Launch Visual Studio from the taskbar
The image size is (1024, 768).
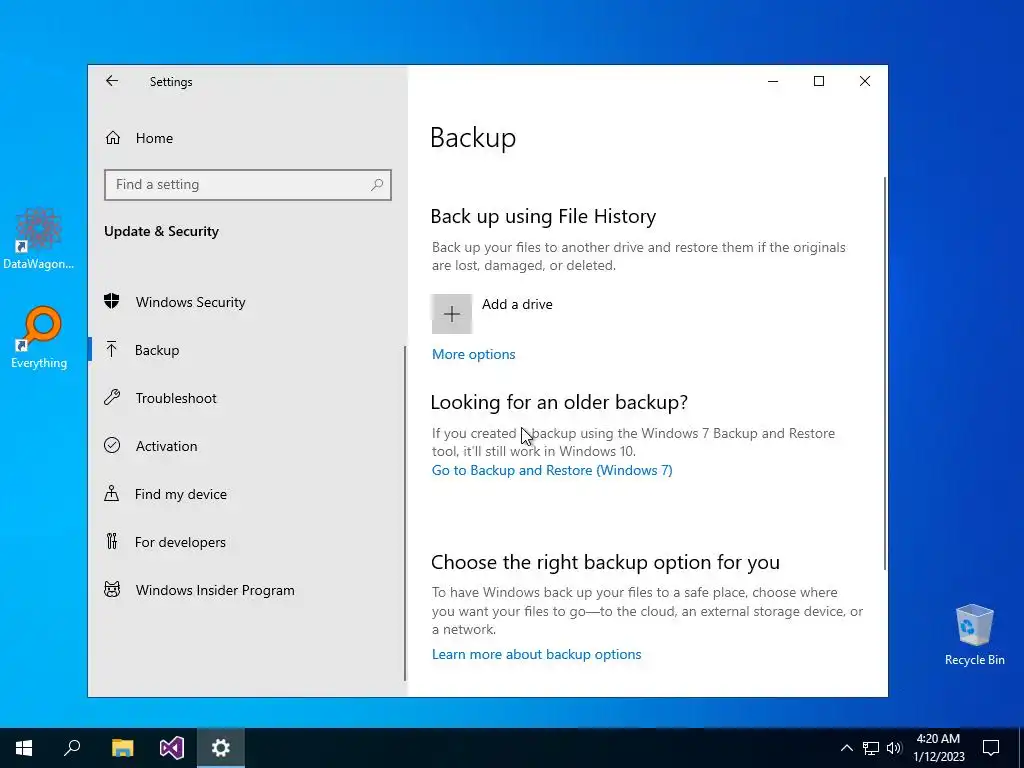click(172, 748)
